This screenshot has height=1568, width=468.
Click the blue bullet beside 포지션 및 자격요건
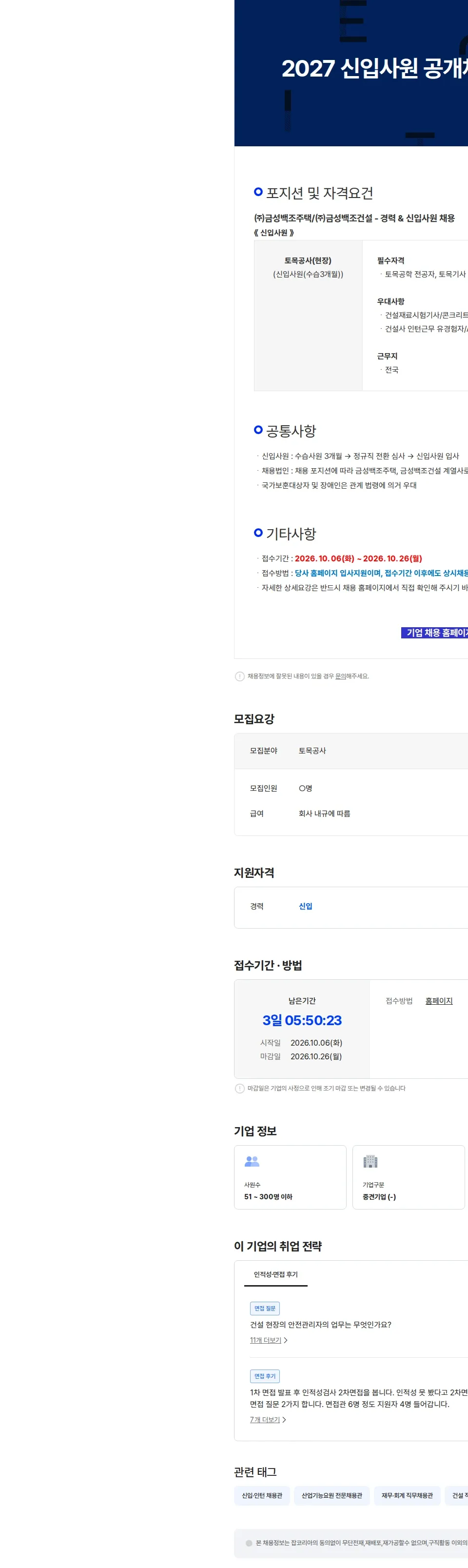(258, 192)
